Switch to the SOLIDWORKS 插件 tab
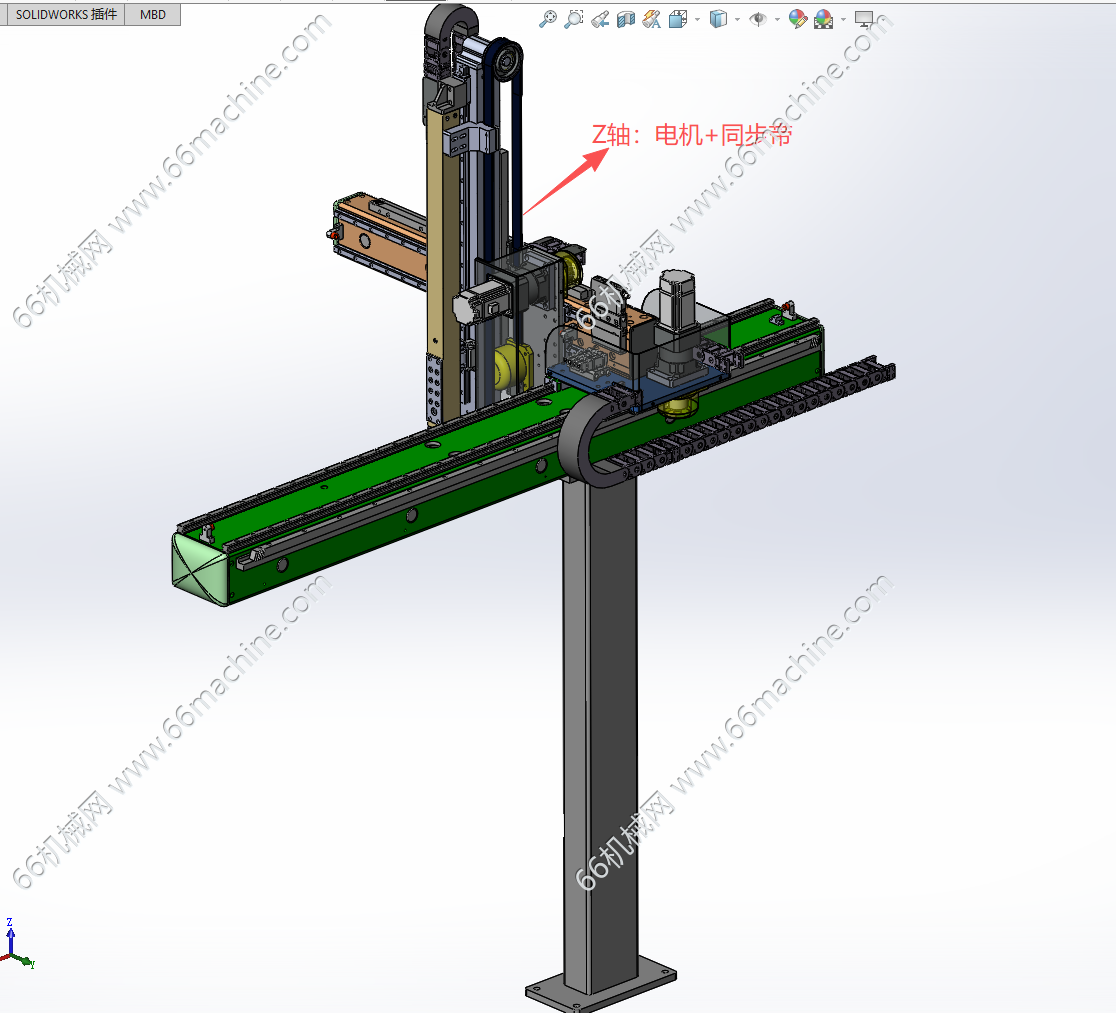1116x1013 pixels. (66, 15)
